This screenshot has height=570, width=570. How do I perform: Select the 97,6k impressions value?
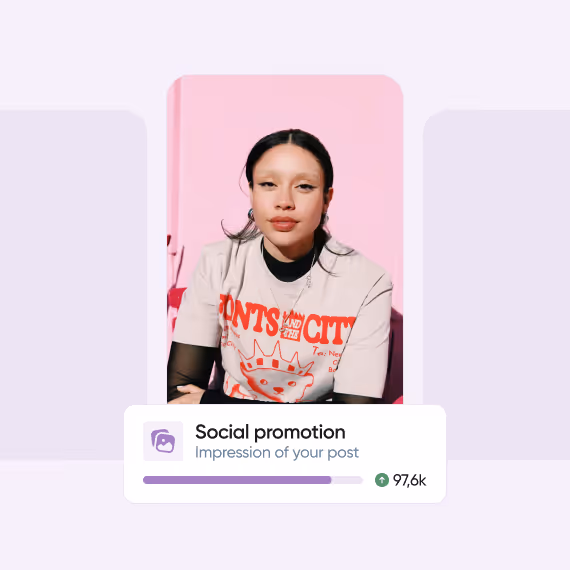point(409,480)
